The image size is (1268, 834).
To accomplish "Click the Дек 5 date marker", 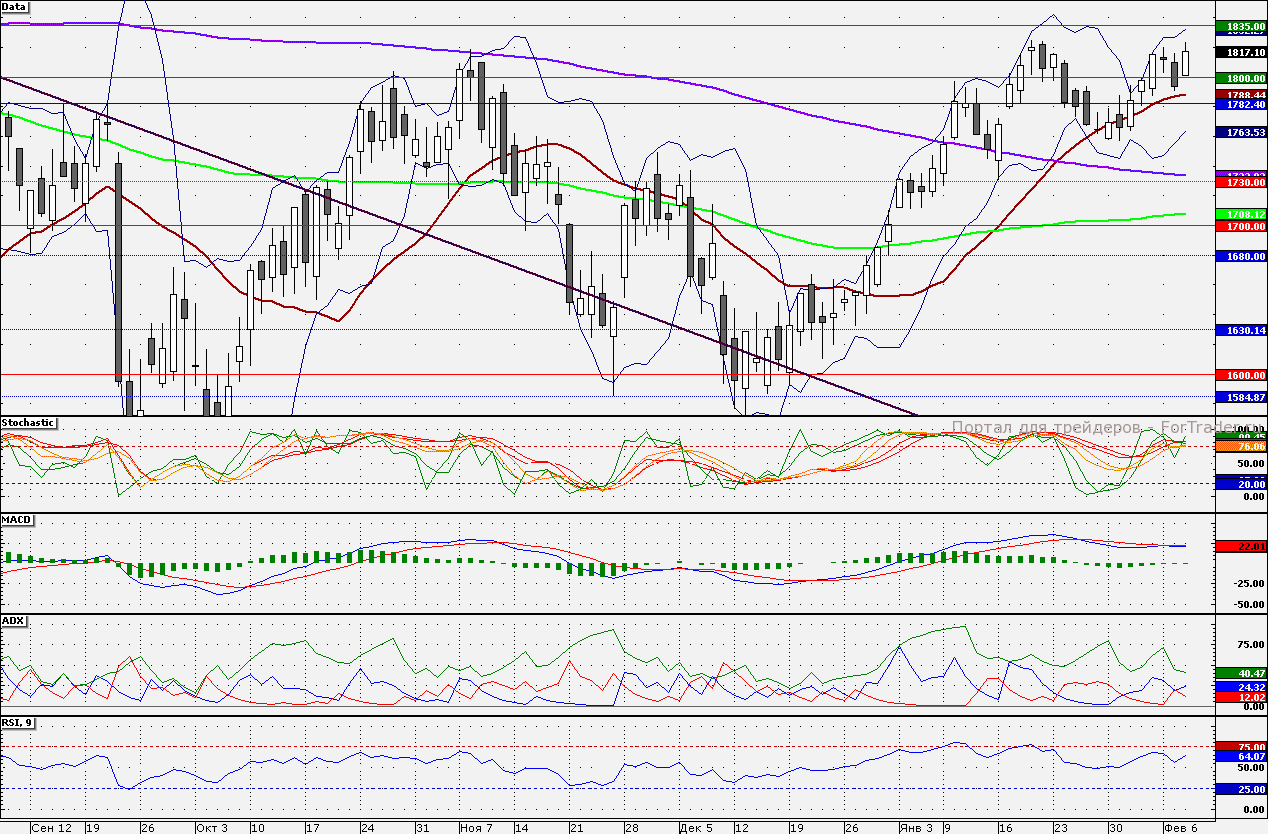I will point(695,828).
